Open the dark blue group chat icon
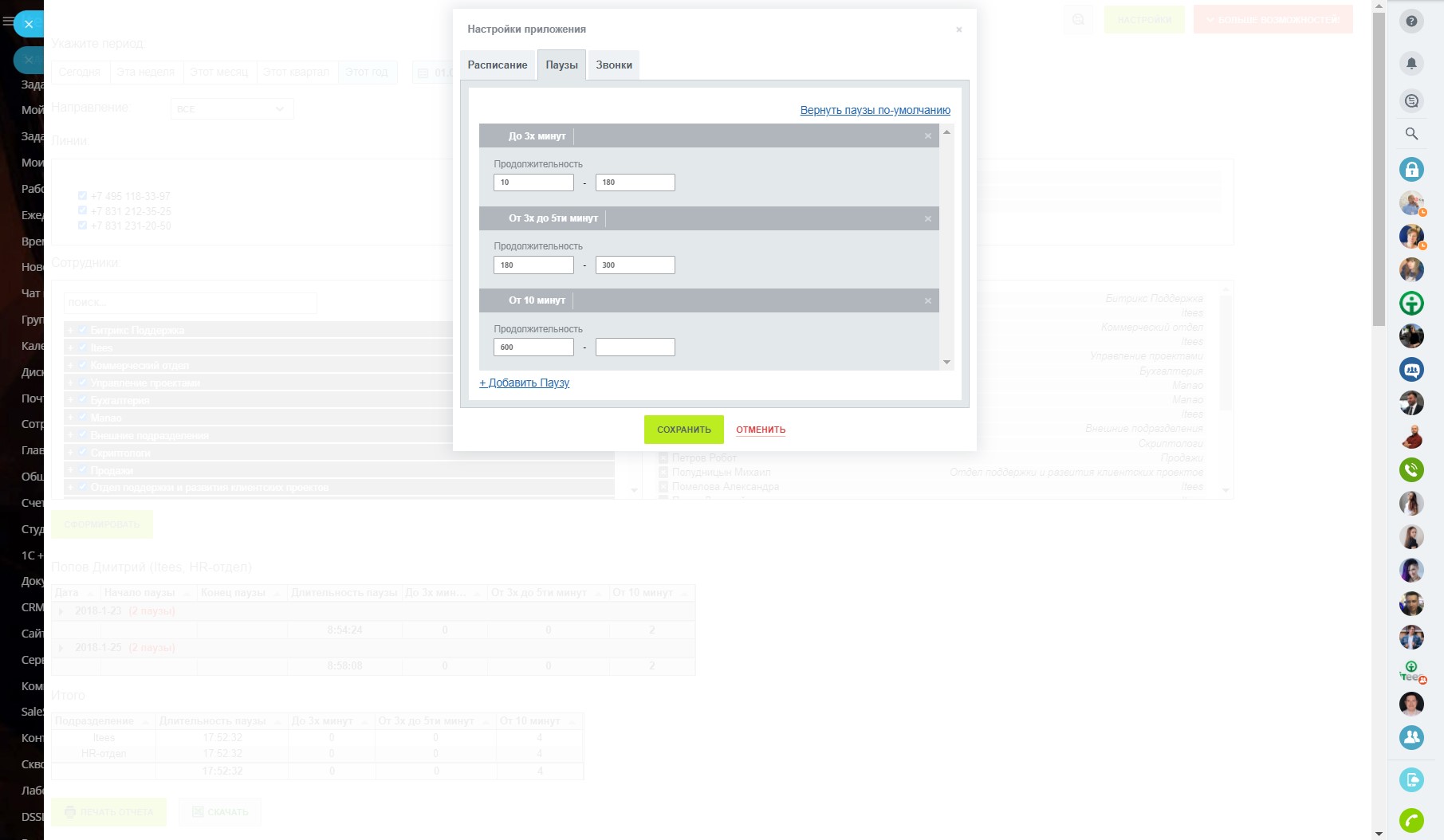The width and height of the screenshot is (1444, 840). click(1411, 369)
